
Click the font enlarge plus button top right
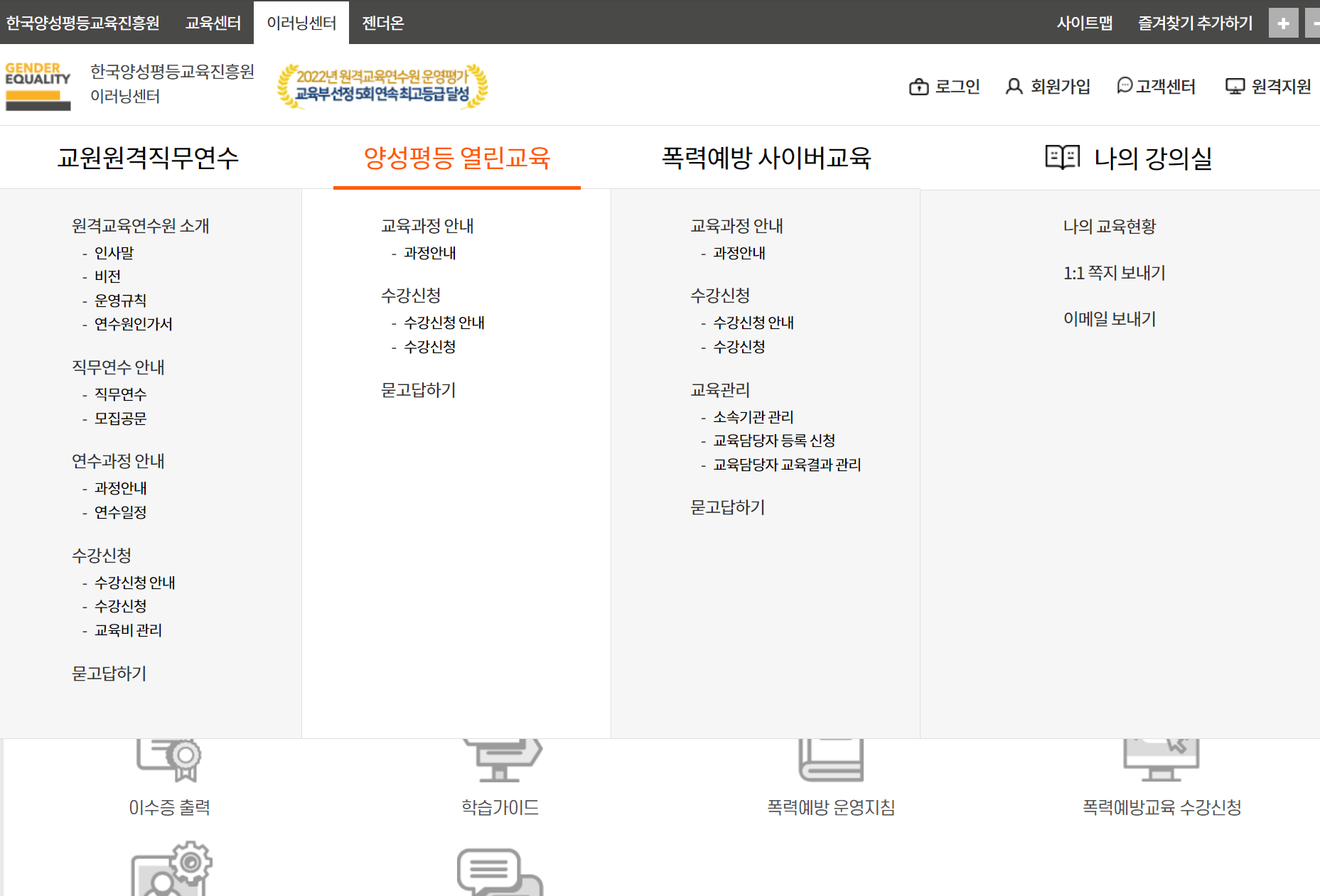[1284, 22]
